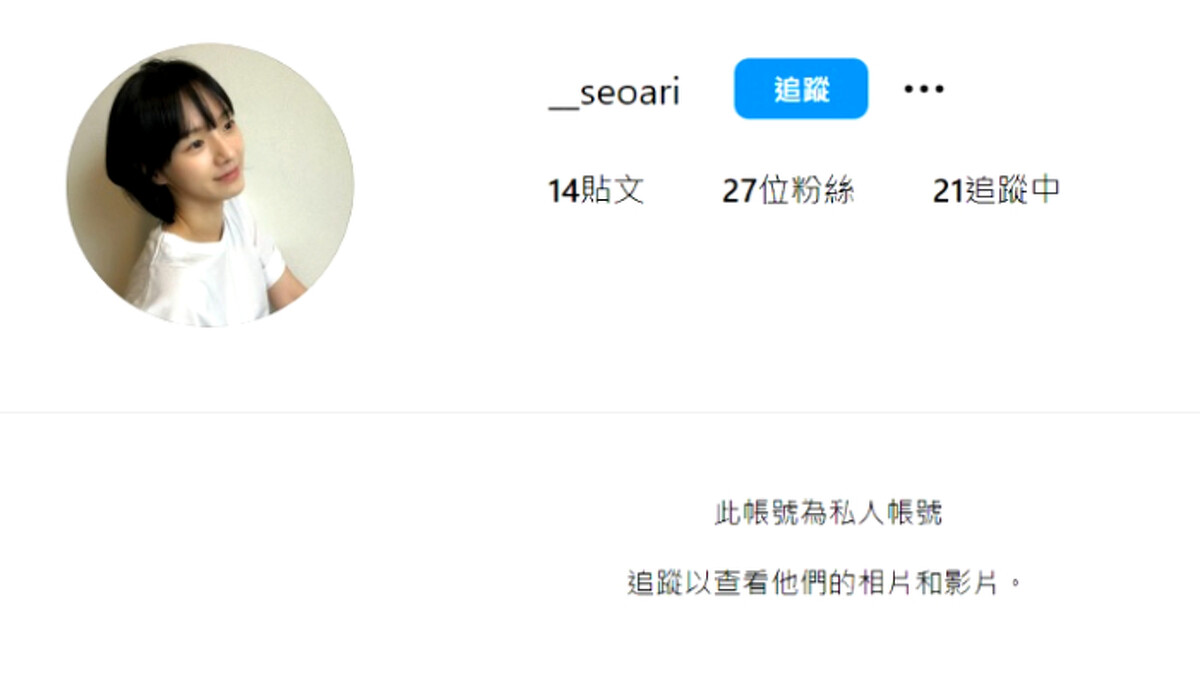The width and height of the screenshot is (1200, 675).
Task: Show the 21追蹤中 following list
Action: (x=996, y=190)
